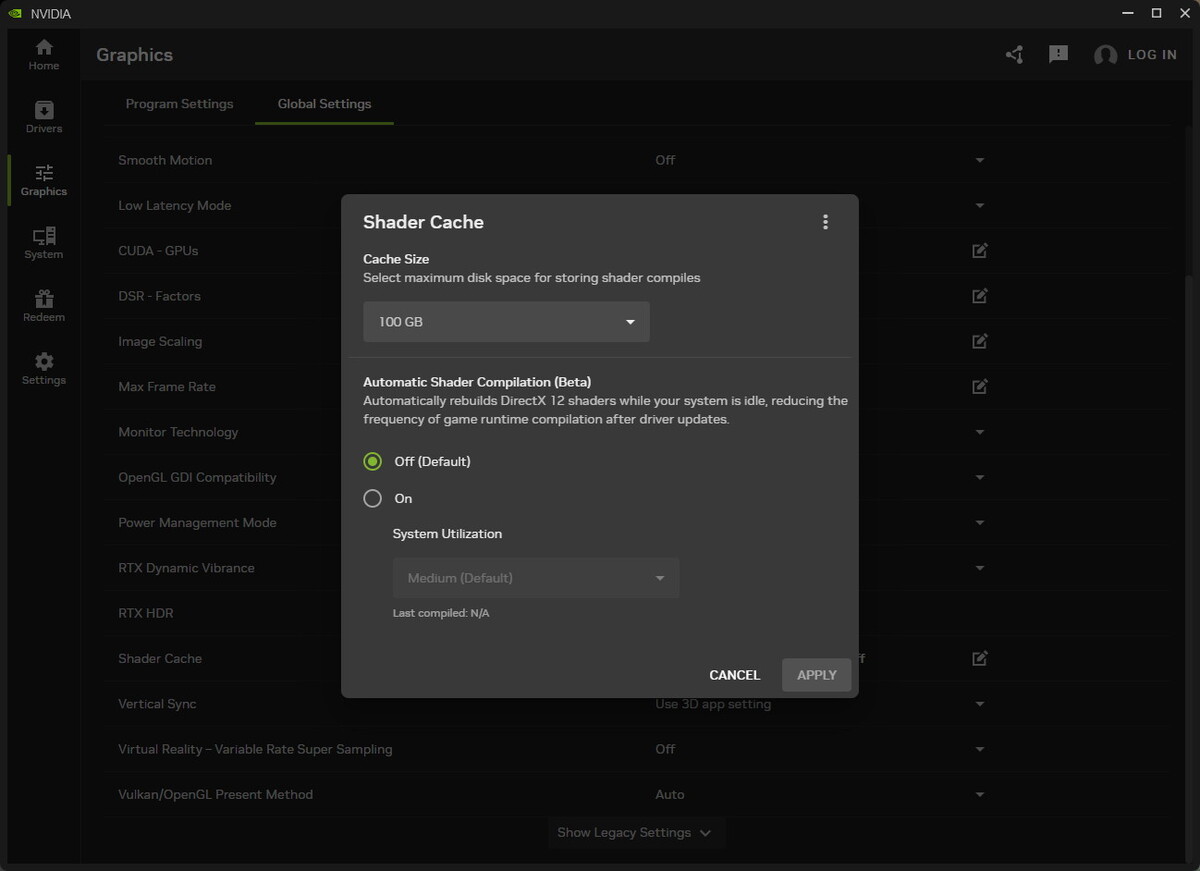Open the Cache Size 100 GB dropdown

(x=506, y=322)
